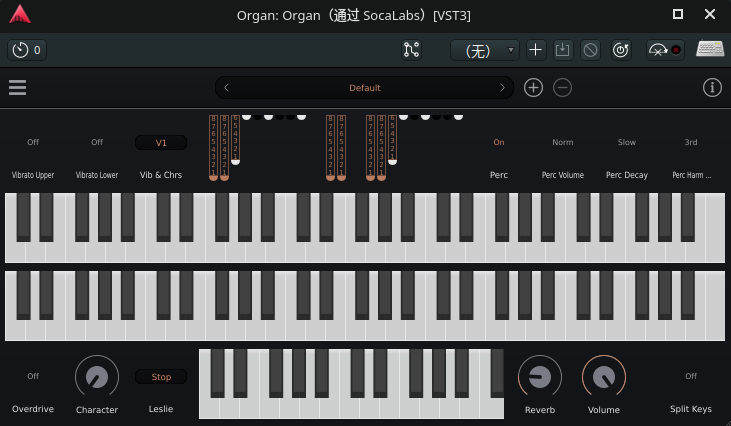Open the hamburger menu of the Organ plugin
731x426 pixels.
[17, 88]
